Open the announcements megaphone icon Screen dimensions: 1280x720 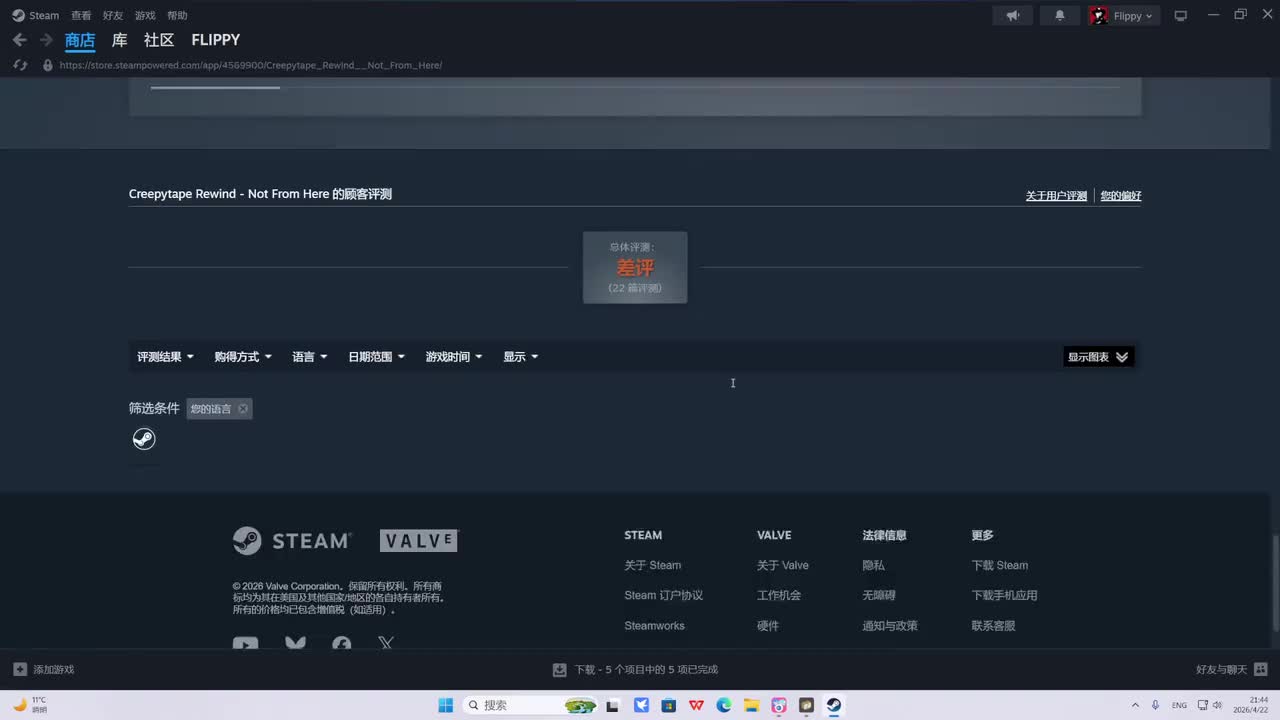click(x=1013, y=15)
